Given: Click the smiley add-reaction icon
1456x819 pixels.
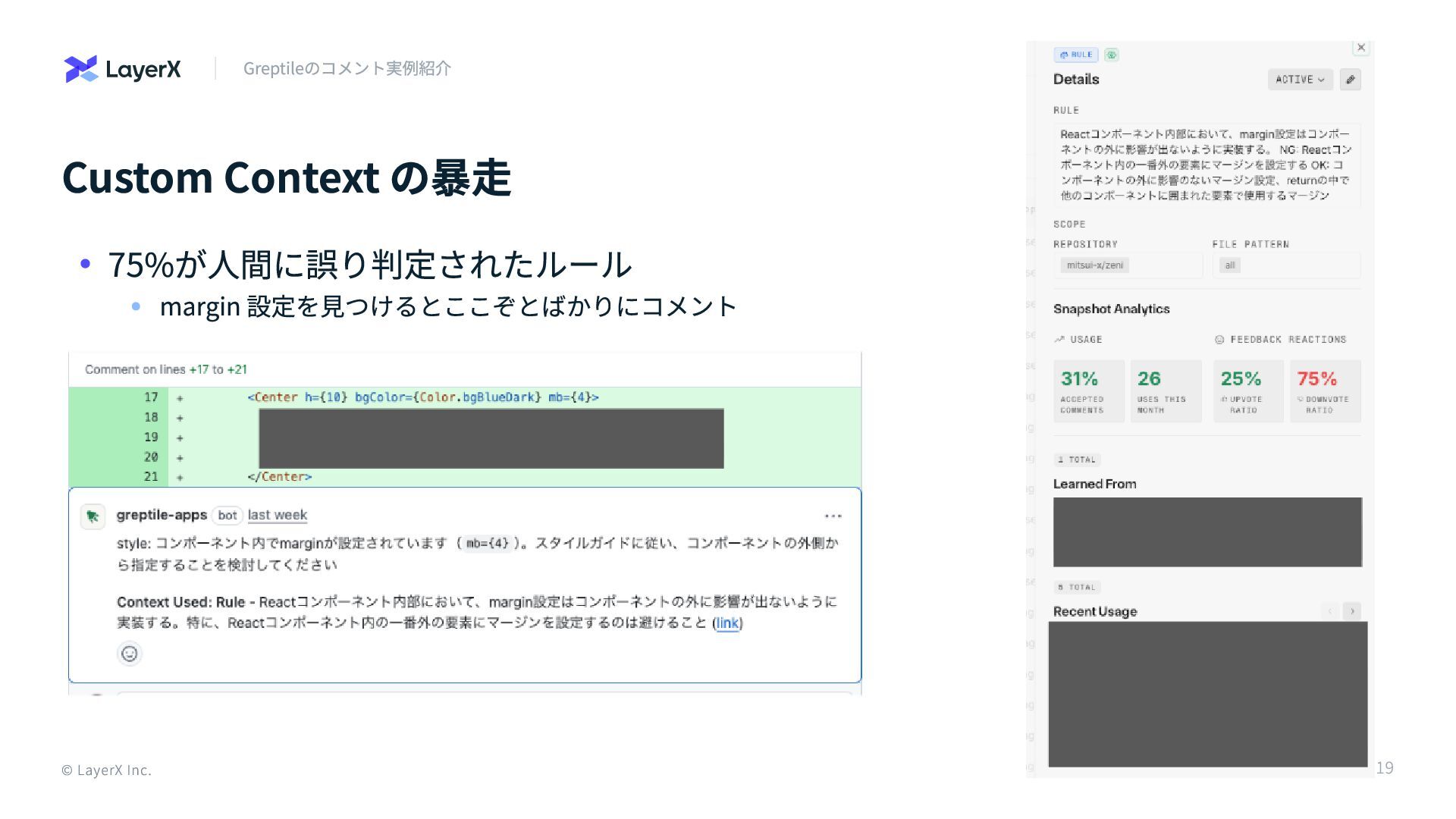Looking at the screenshot, I should [130, 654].
